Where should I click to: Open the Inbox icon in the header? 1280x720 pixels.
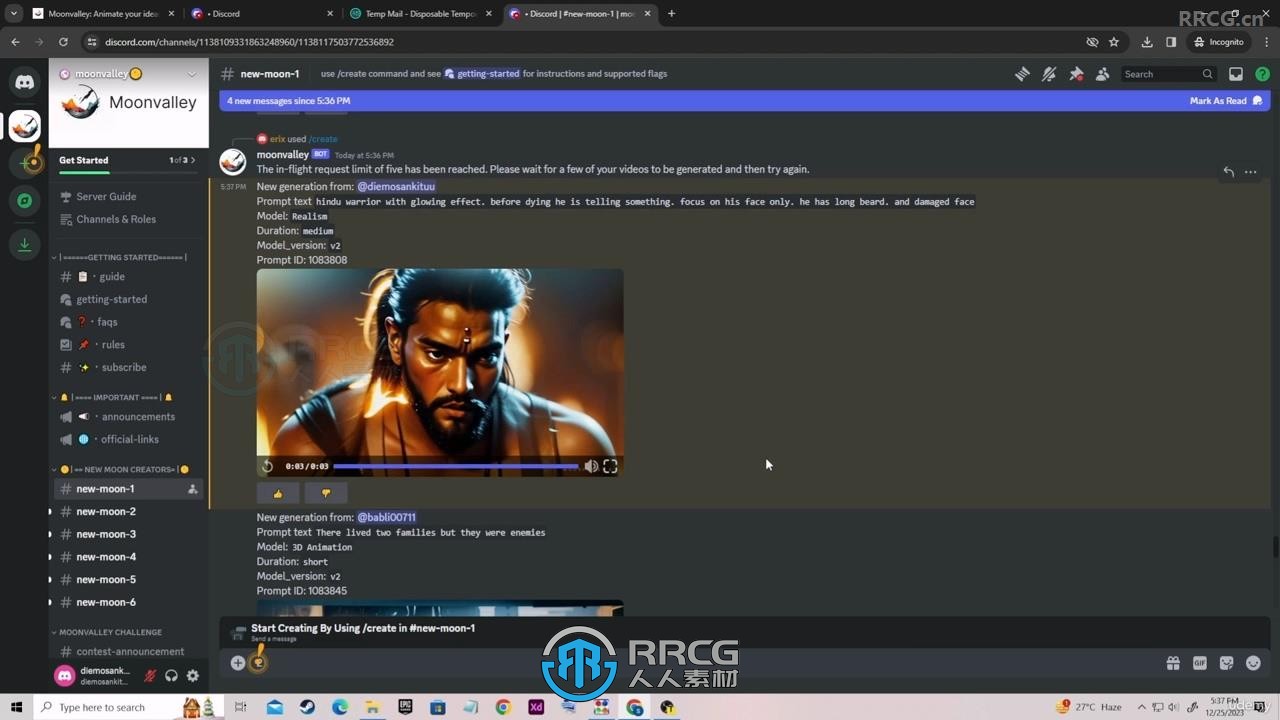pos(1236,74)
